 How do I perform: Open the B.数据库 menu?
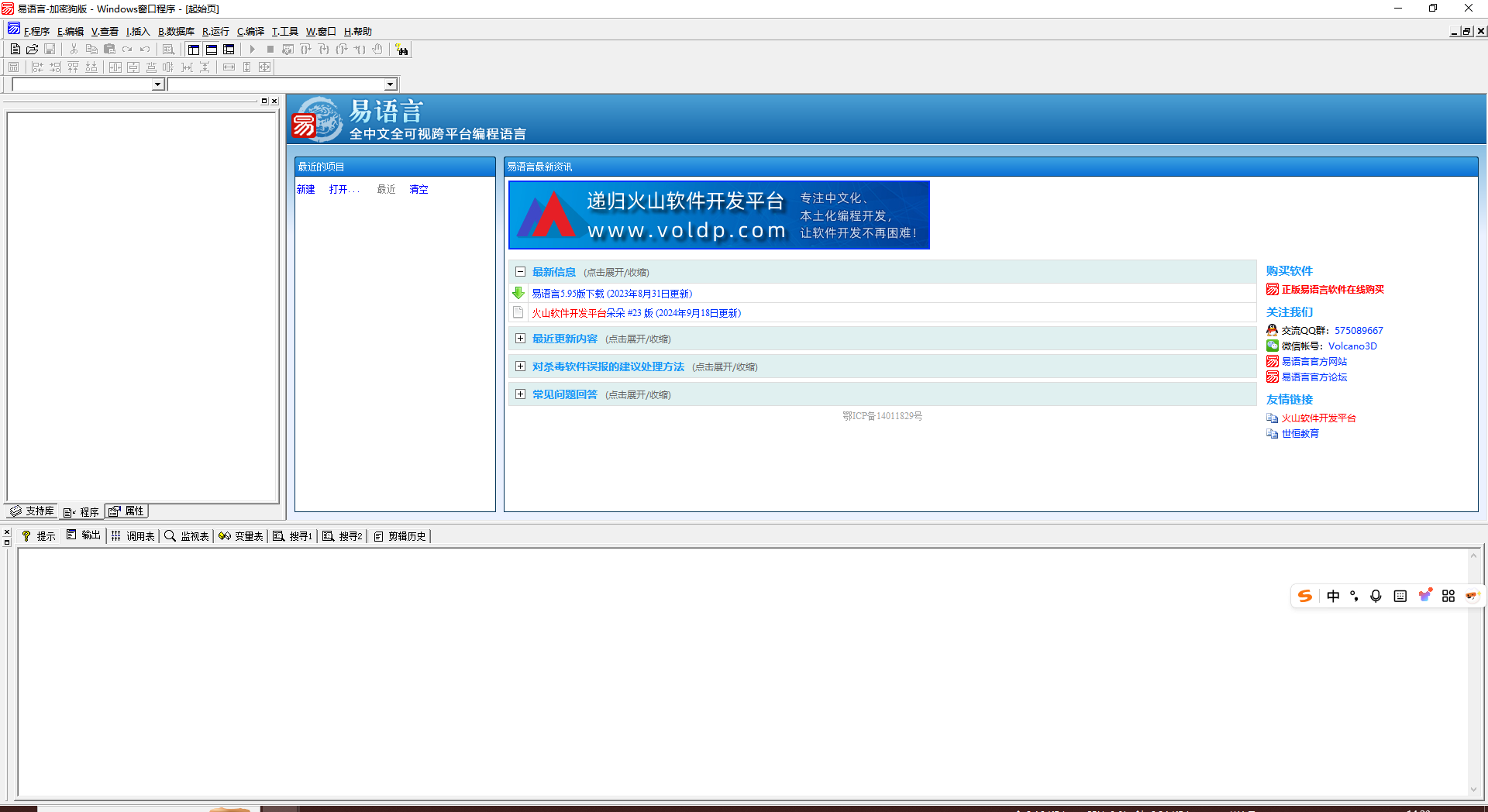pos(176,32)
